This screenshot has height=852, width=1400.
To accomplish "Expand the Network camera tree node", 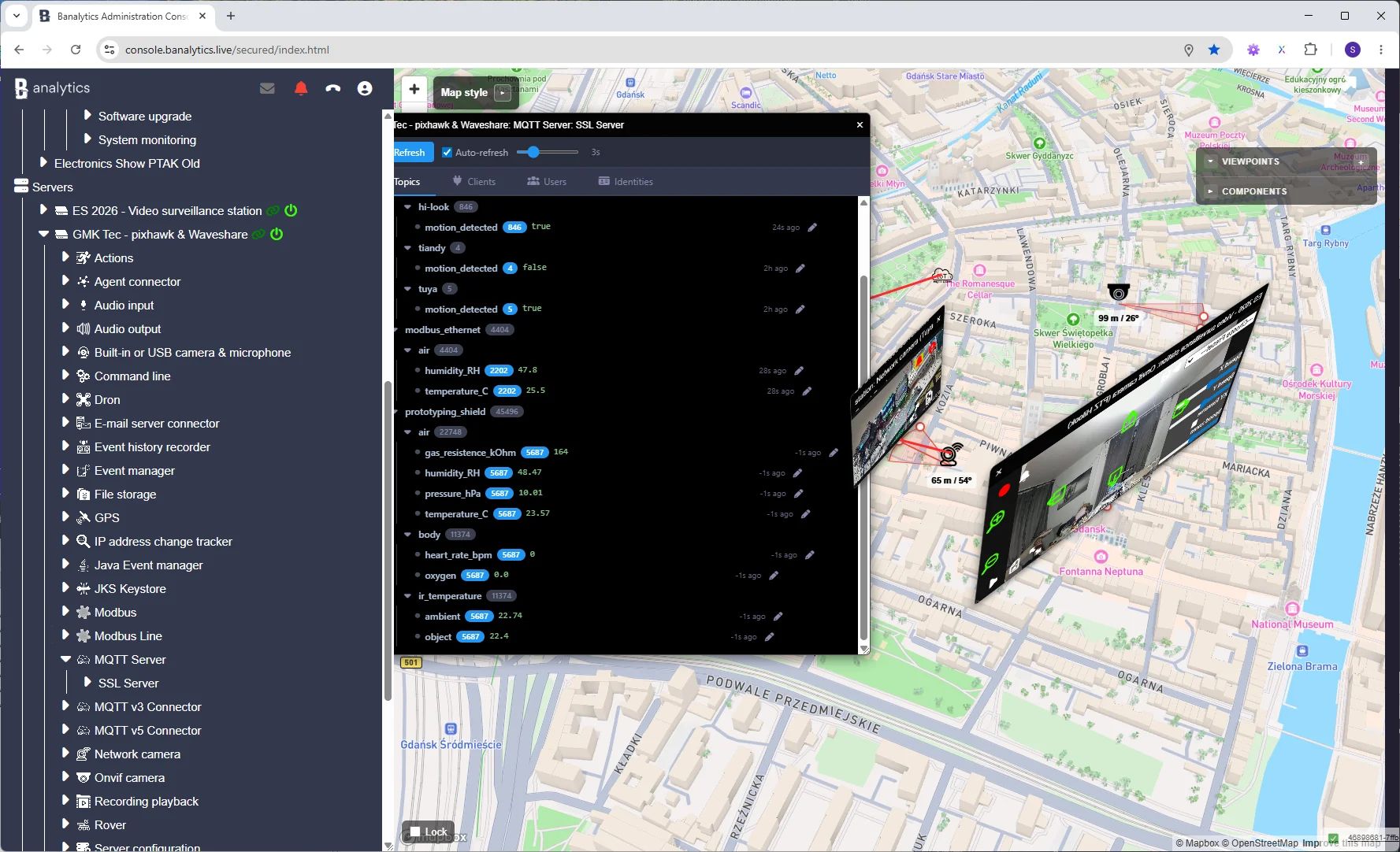I will point(65,754).
